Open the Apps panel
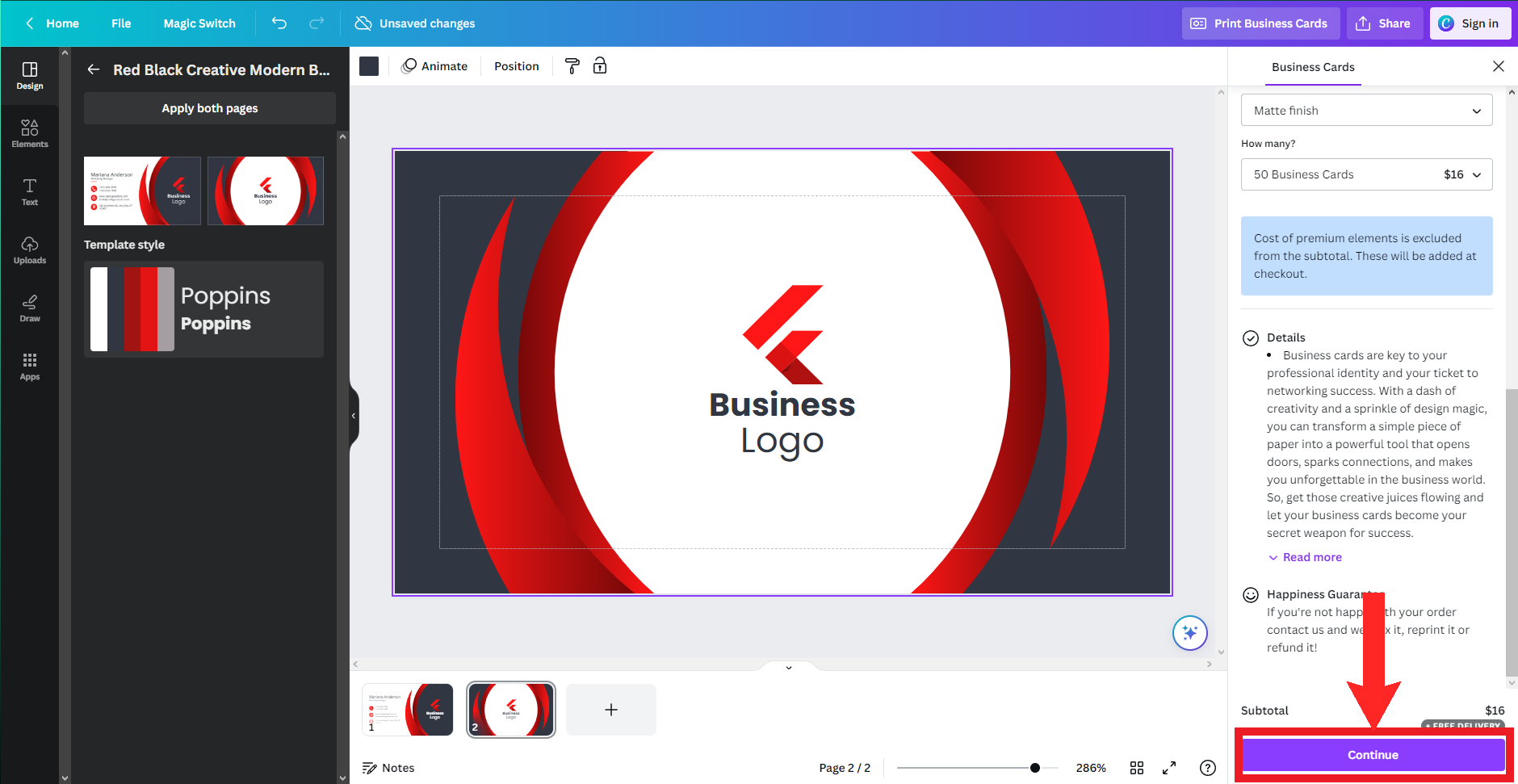 pos(30,367)
